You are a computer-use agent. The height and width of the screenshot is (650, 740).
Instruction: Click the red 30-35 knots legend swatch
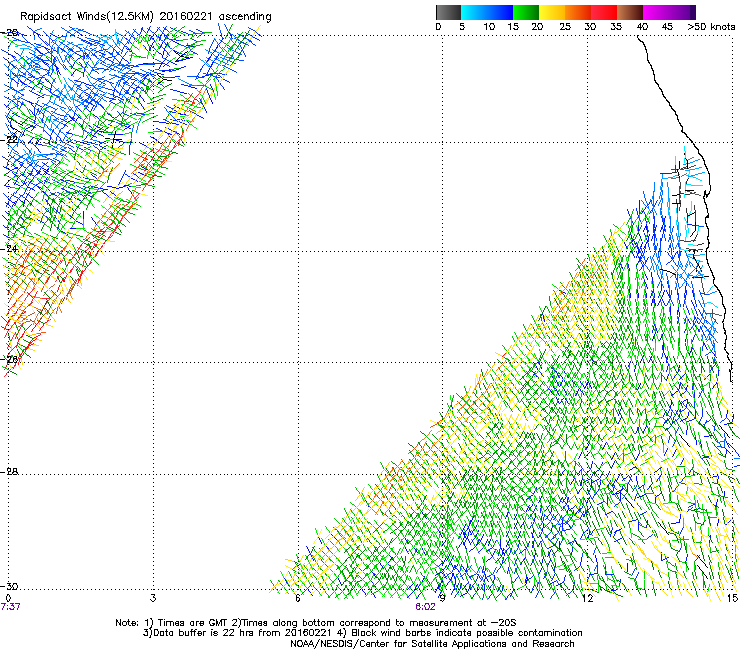pos(604,12)
